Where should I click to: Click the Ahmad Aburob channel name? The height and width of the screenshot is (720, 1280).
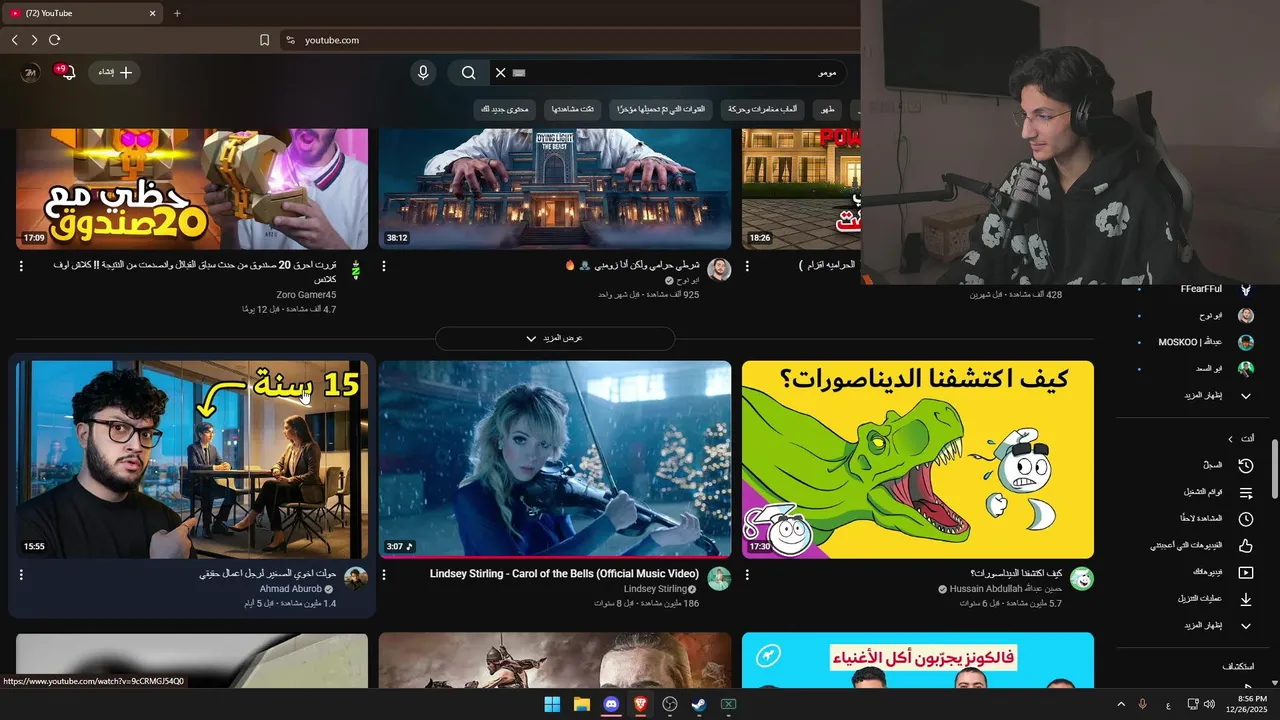click(x=291, y=589)
